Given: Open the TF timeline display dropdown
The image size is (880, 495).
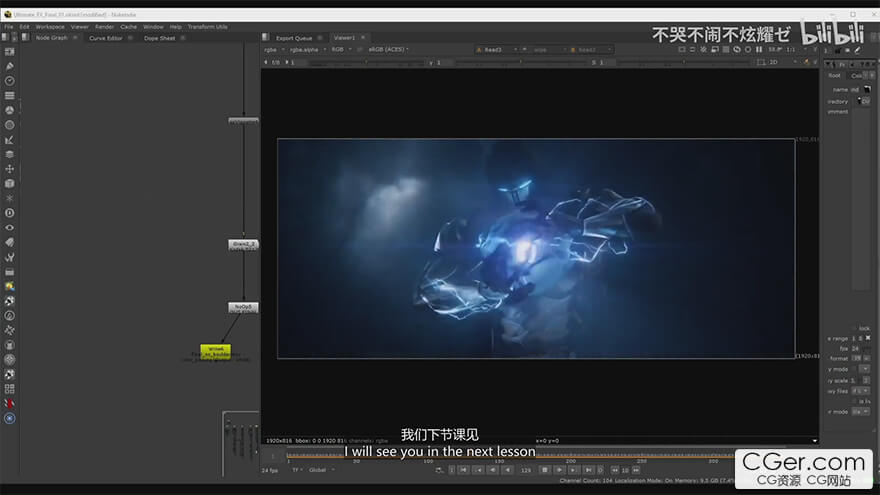Looking at the screenshot, I should [297, 470].
